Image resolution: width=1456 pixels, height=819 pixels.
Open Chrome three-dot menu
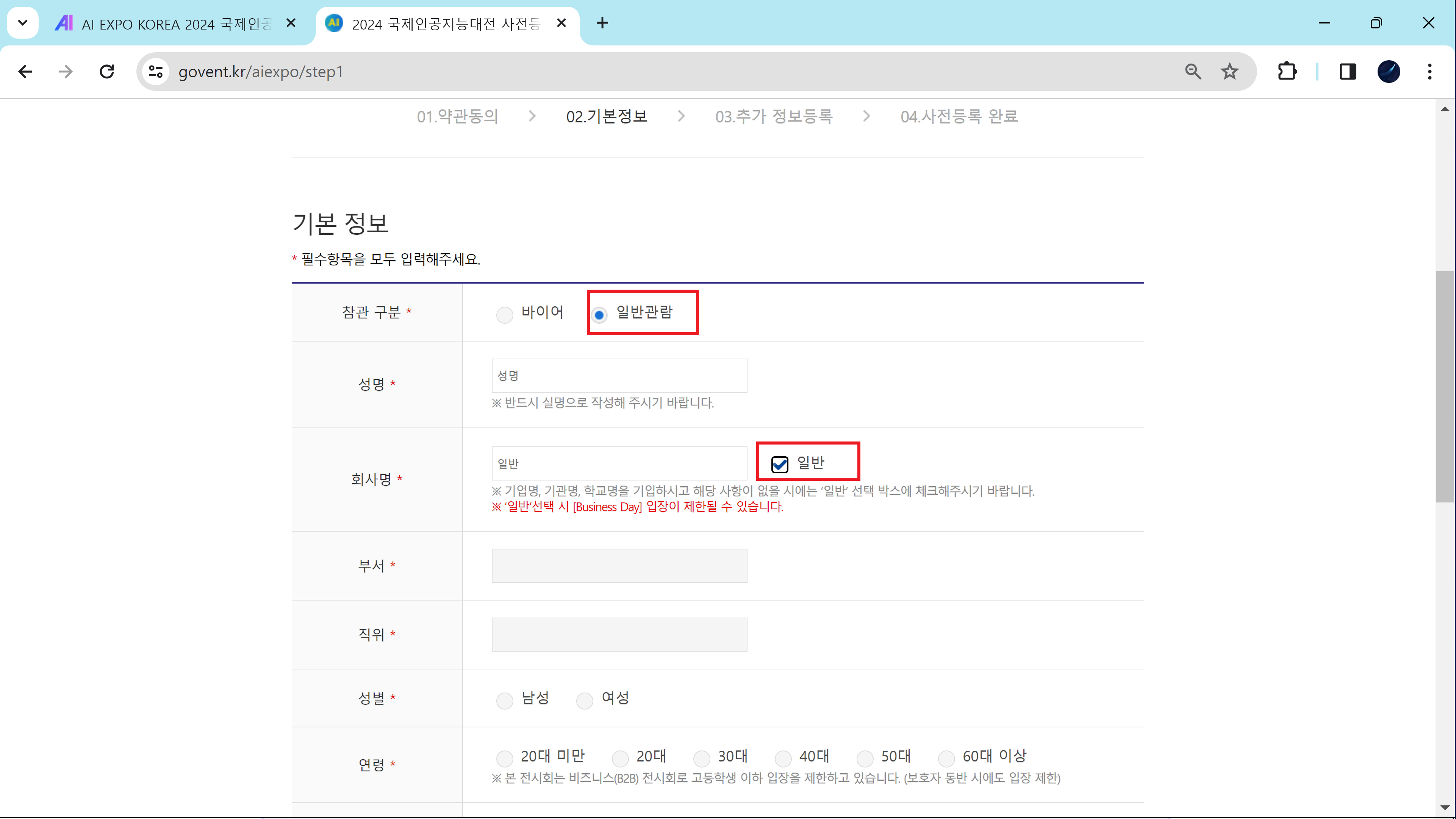pos(1429,72)
